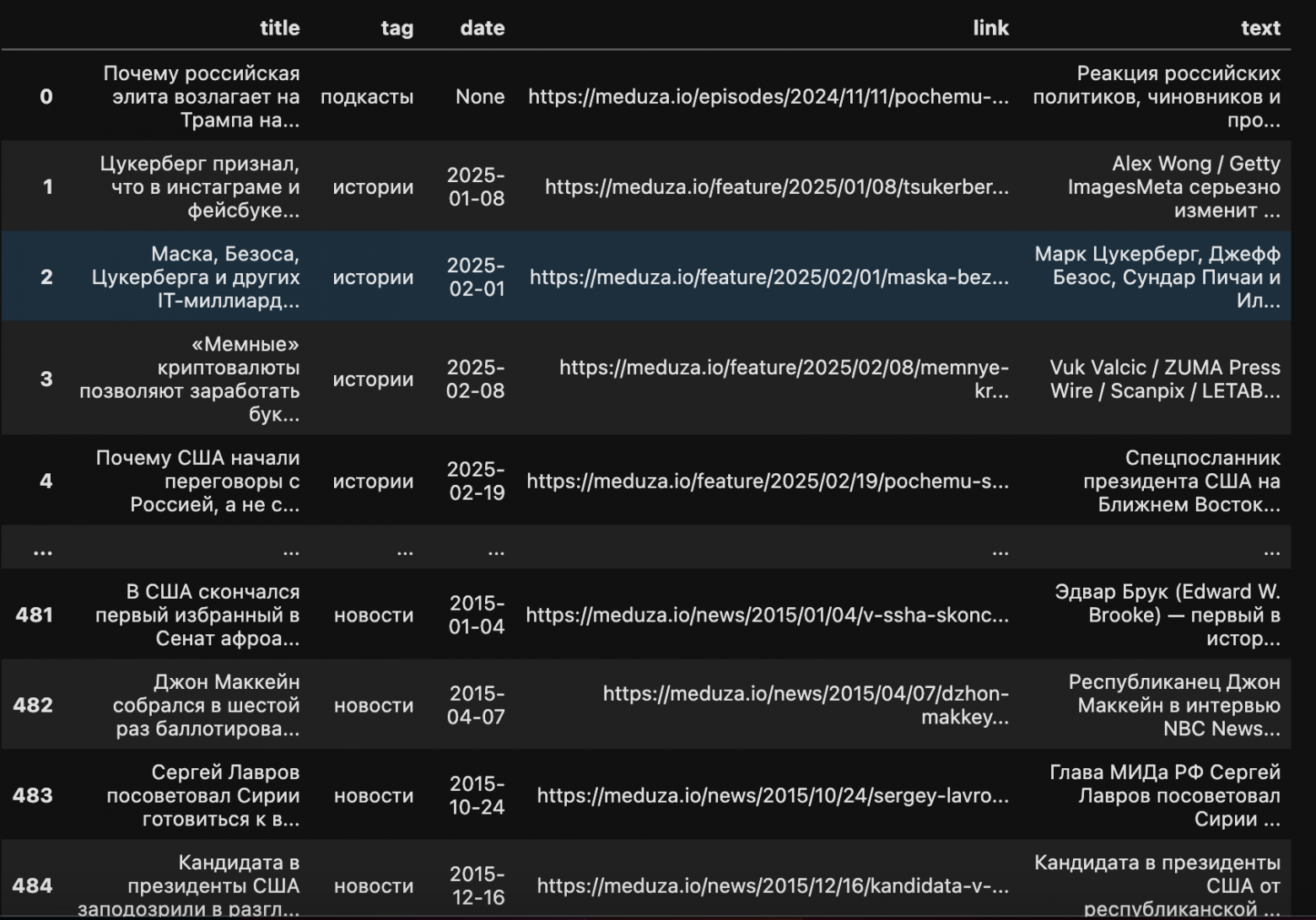
Task: Click 'новости' tag in row 483
Action: coord(374,795)
